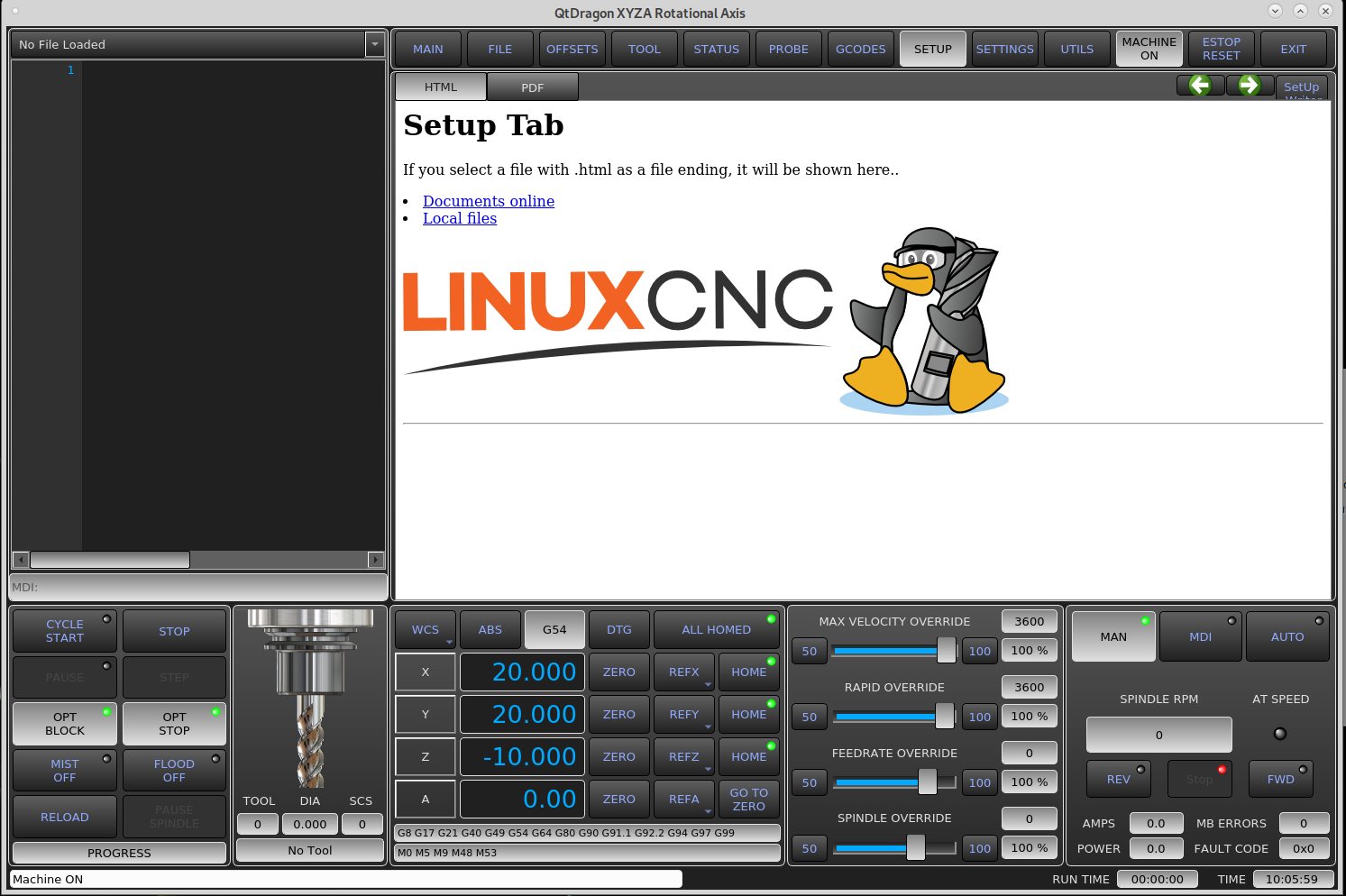
Task: Click the max velocity override slider
Action: [894, 650]
